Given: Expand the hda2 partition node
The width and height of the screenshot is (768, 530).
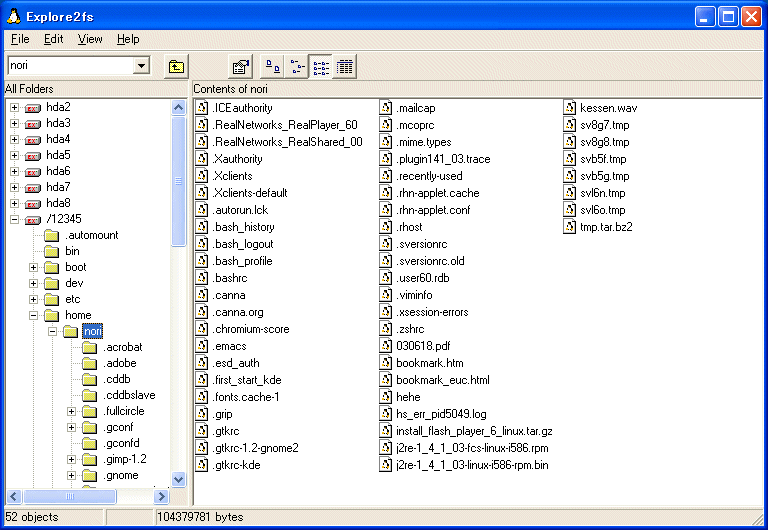Looking at the screenshot, I should 15,107.
